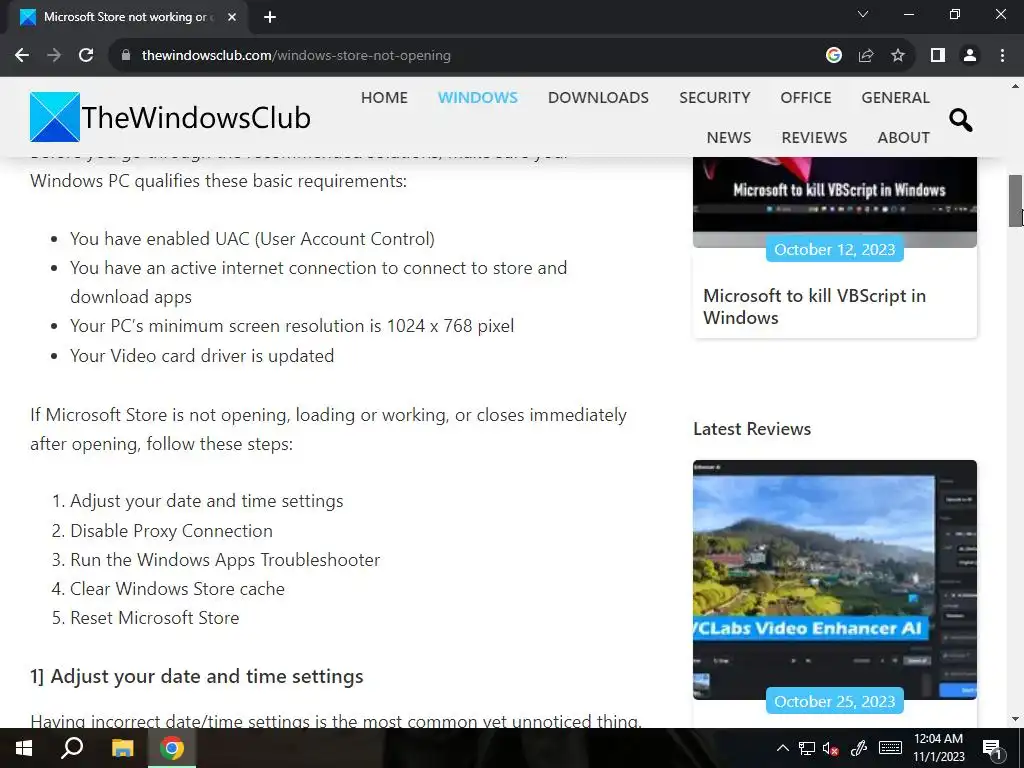The height and width of the screenshot is (768, 1024).
Task: Open NEWS menu item
Action: coord(729,137)
